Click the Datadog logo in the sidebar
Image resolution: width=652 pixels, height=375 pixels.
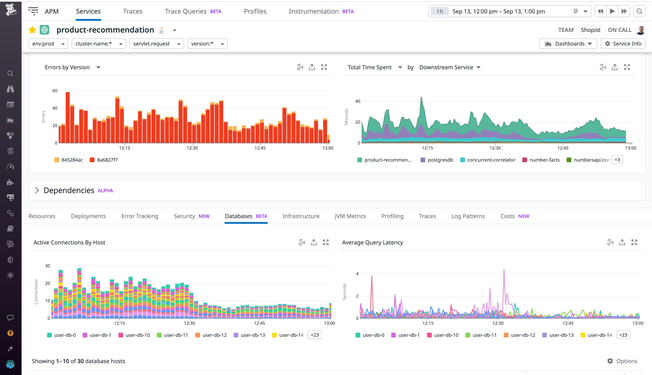point(10,9)
